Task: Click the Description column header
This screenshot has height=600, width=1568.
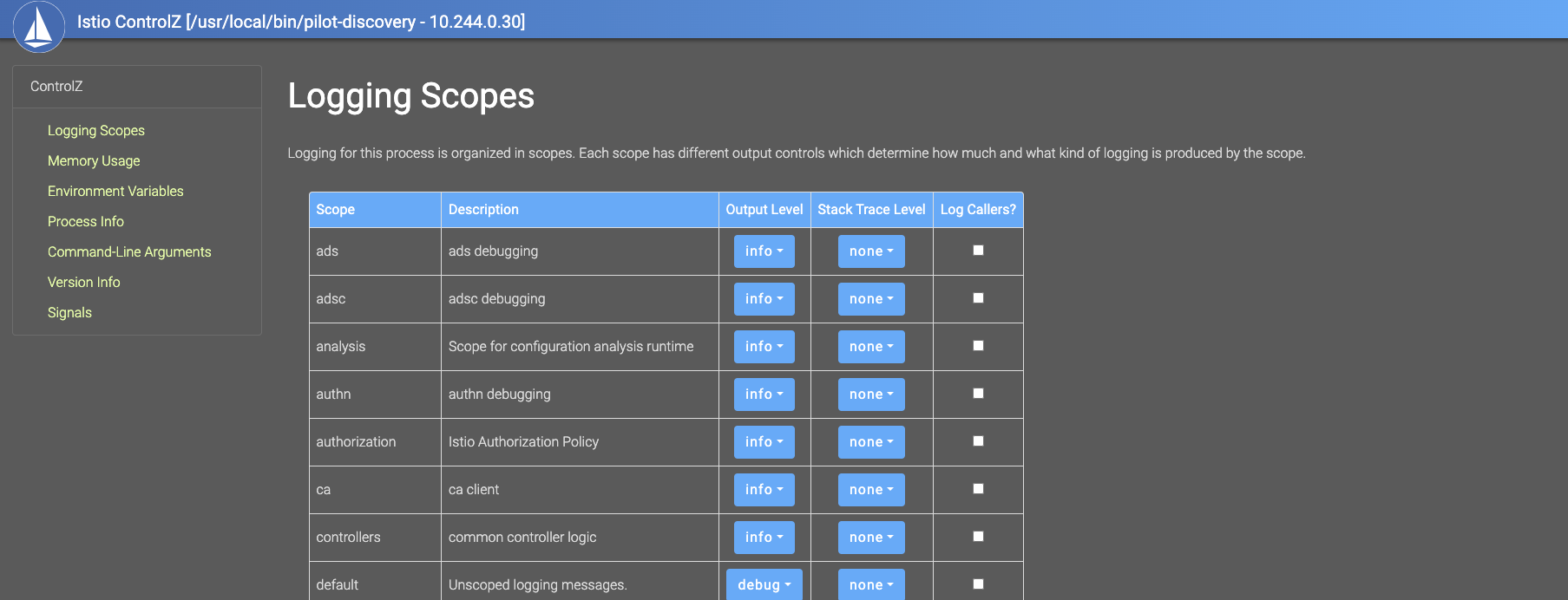Action: coord(580,210)
